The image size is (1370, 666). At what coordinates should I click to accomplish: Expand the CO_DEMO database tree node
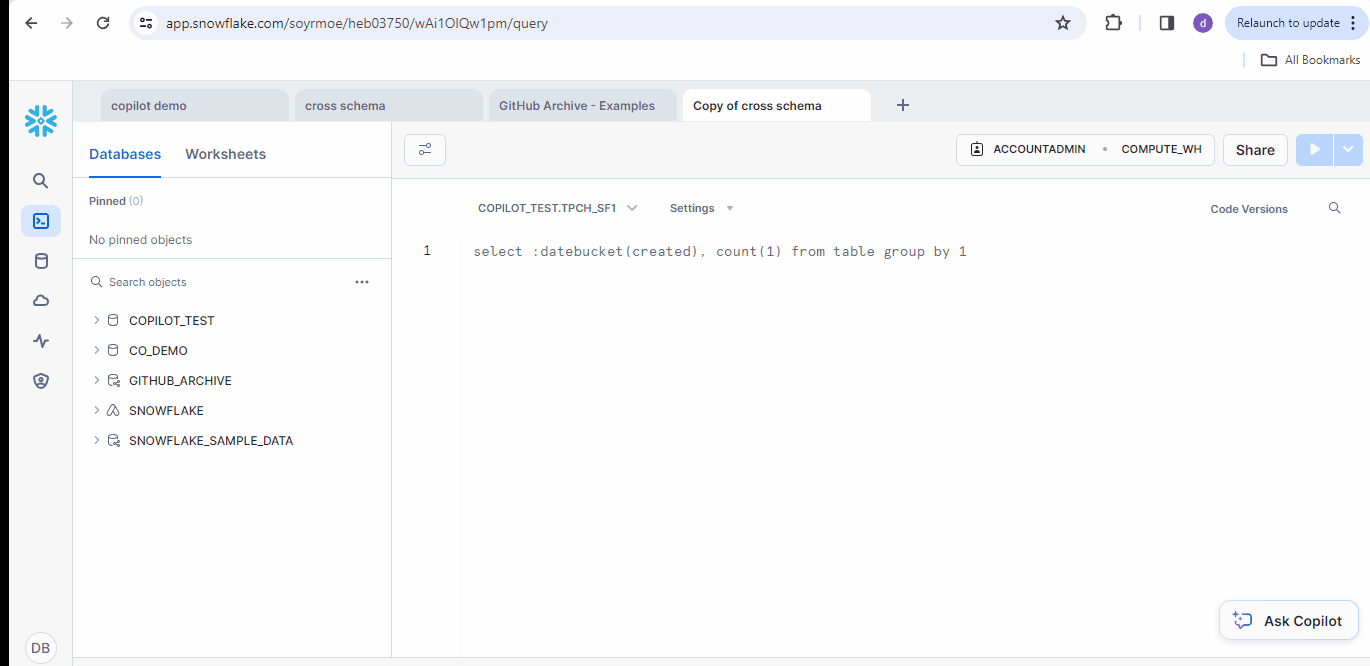tap(96, 351)
